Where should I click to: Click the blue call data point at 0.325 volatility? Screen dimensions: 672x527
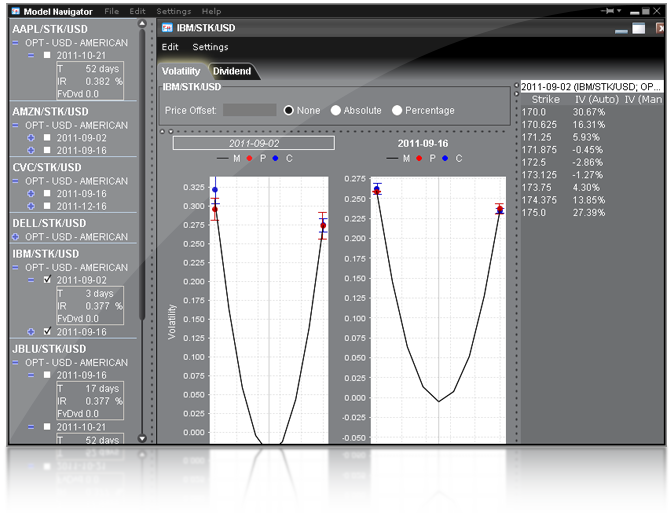215,189
